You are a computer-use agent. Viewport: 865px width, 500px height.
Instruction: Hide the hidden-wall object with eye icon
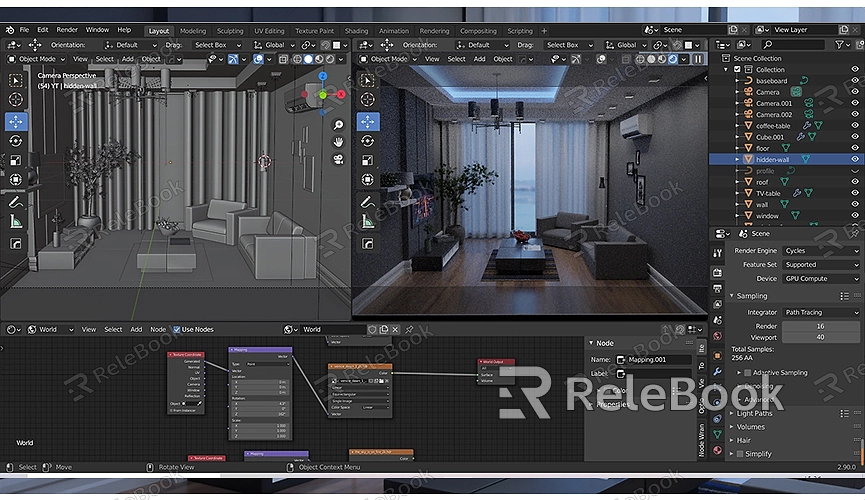pyautogui.click(x=855, y=159)
